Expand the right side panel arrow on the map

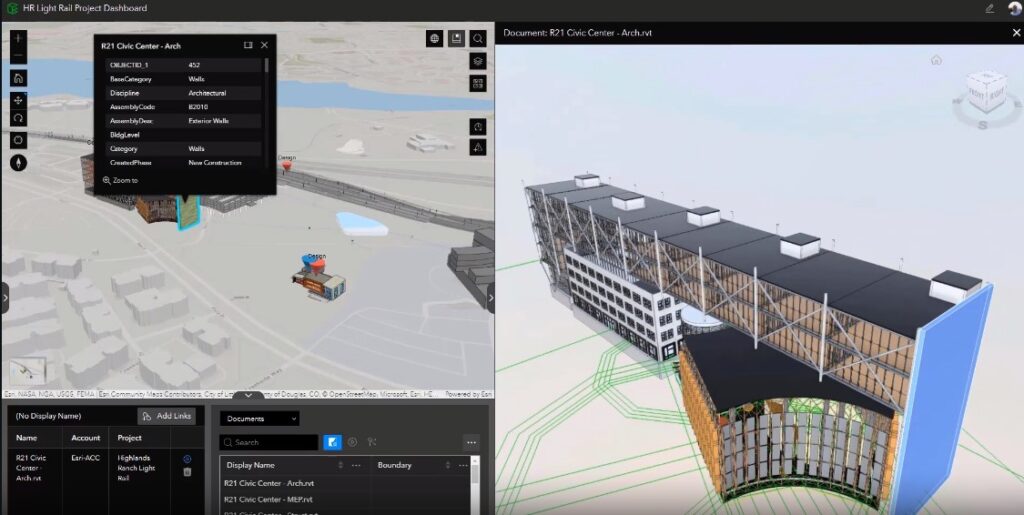pyautogui.click(x=490, y=298)
